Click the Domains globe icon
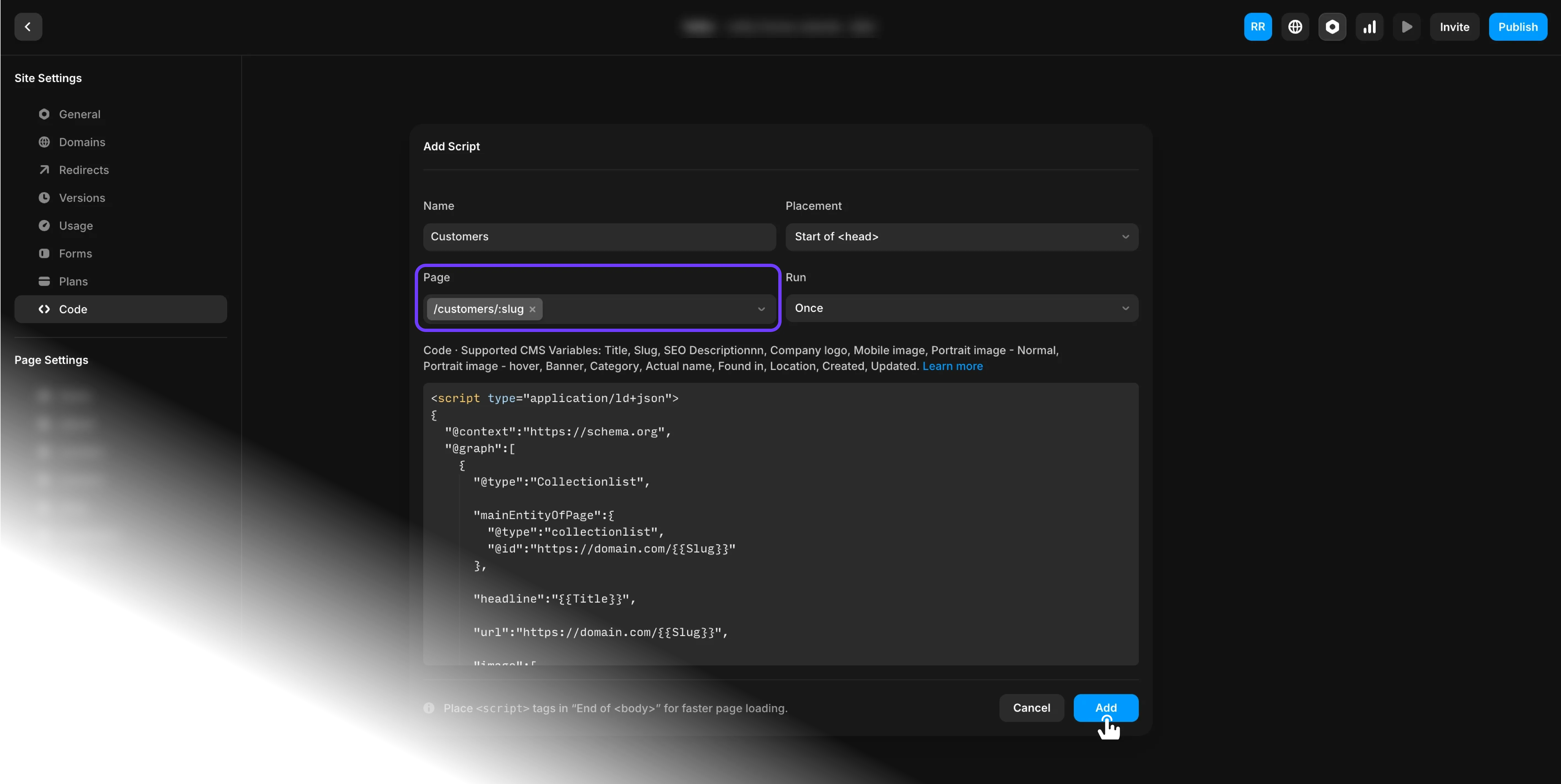Screen dimensions: 1561x784 tap(44, 142)
